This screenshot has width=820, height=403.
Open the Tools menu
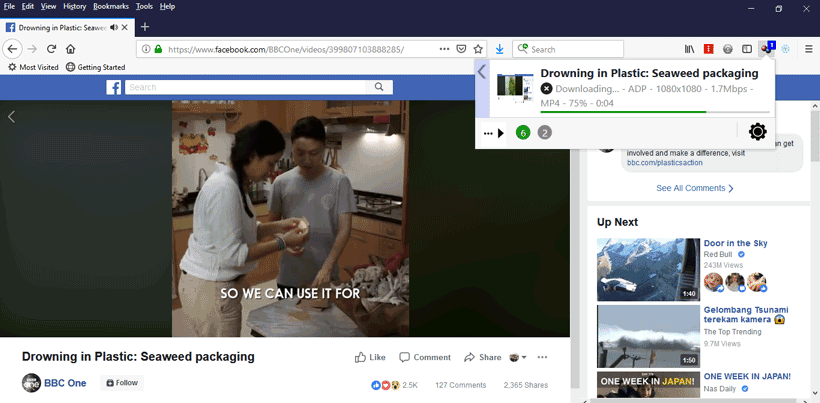pos(144,7)
